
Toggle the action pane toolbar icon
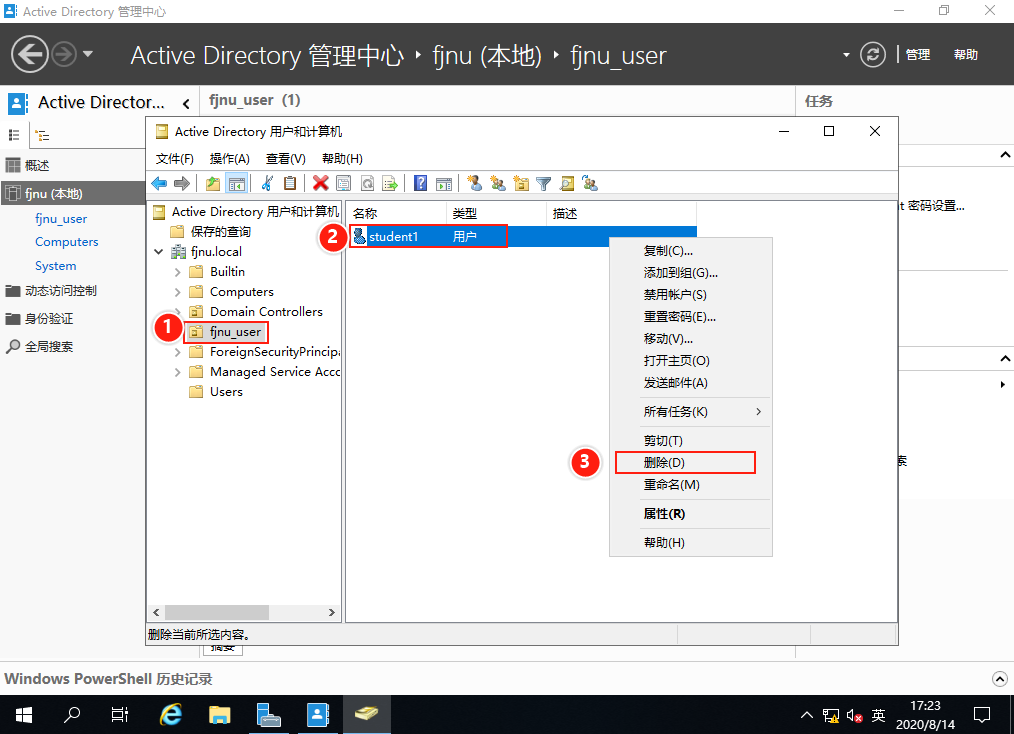(x=444, y=184)
